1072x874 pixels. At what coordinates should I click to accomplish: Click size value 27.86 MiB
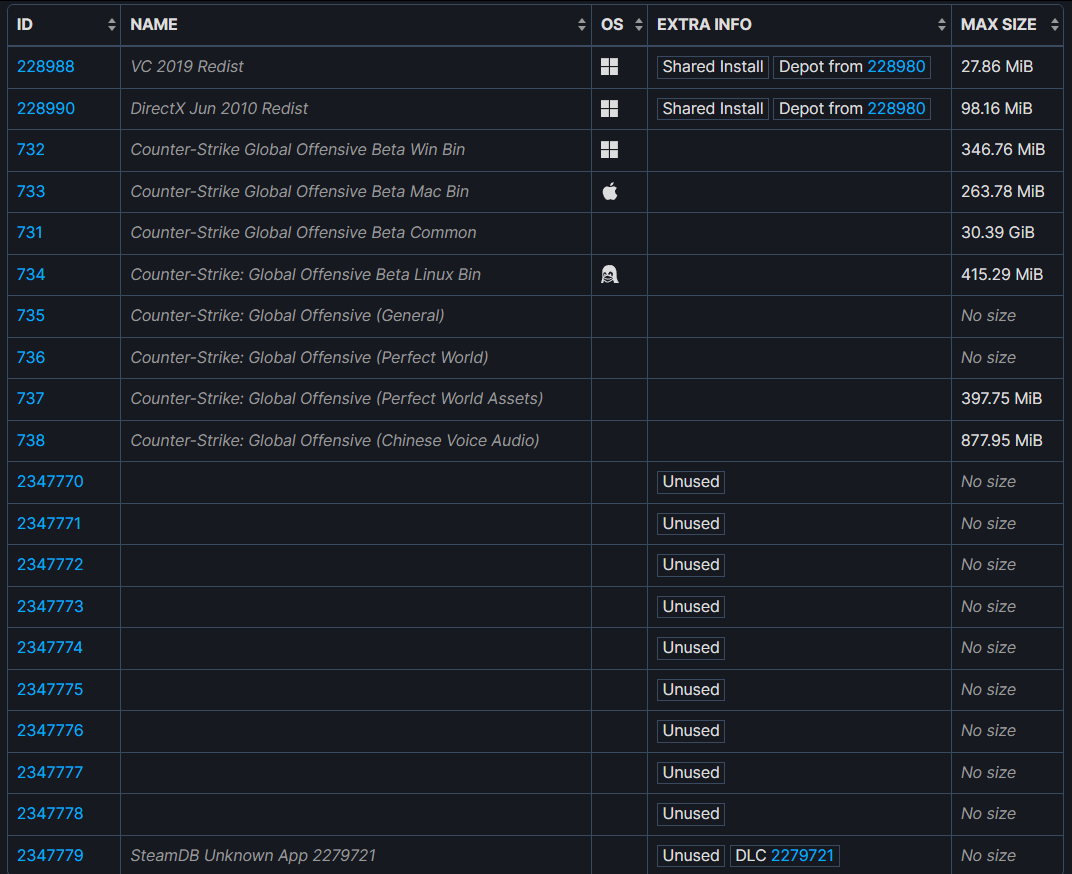997,66
